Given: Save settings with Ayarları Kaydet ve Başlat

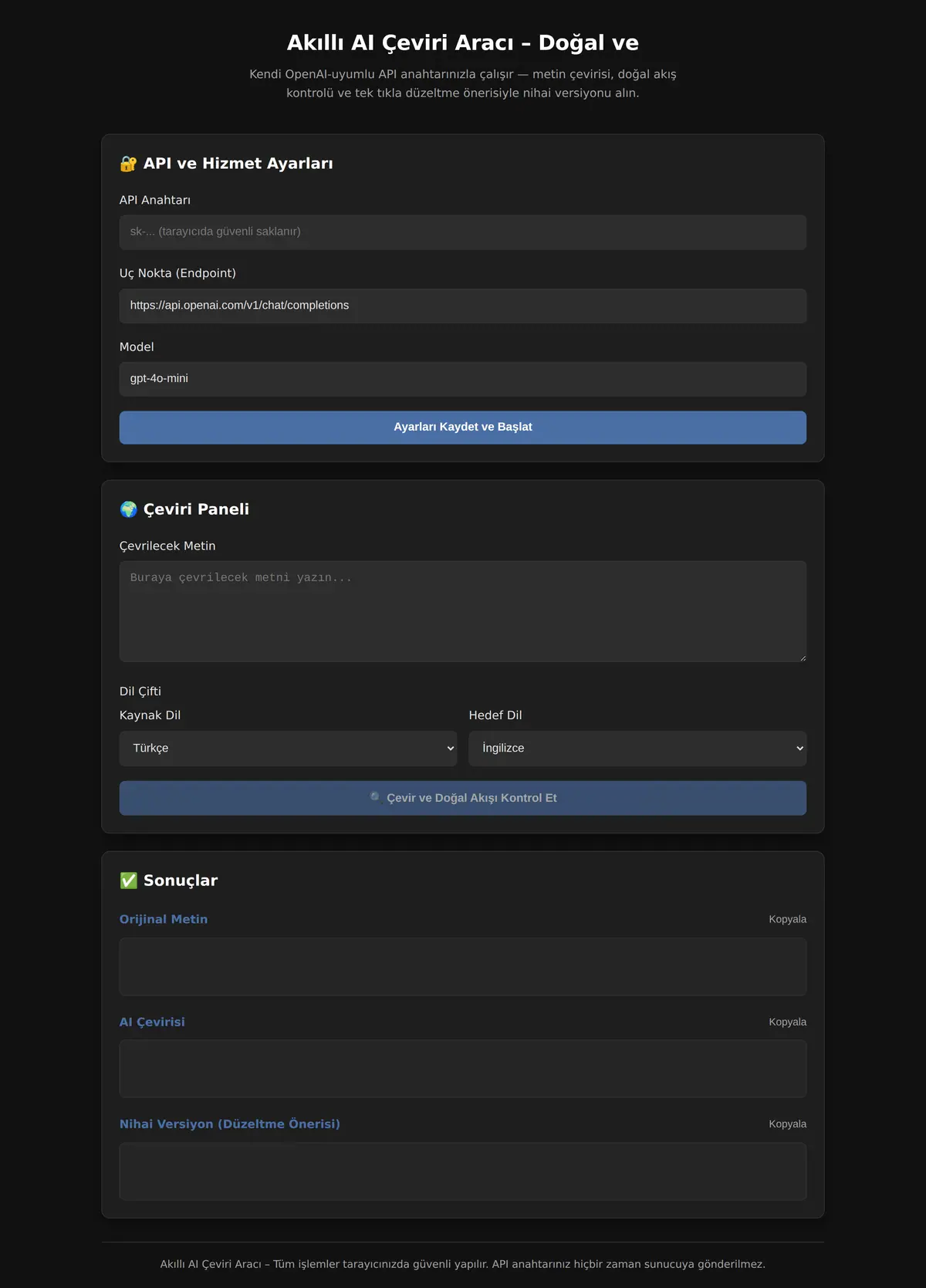Looking at the screenshot, I should [463, 428].
